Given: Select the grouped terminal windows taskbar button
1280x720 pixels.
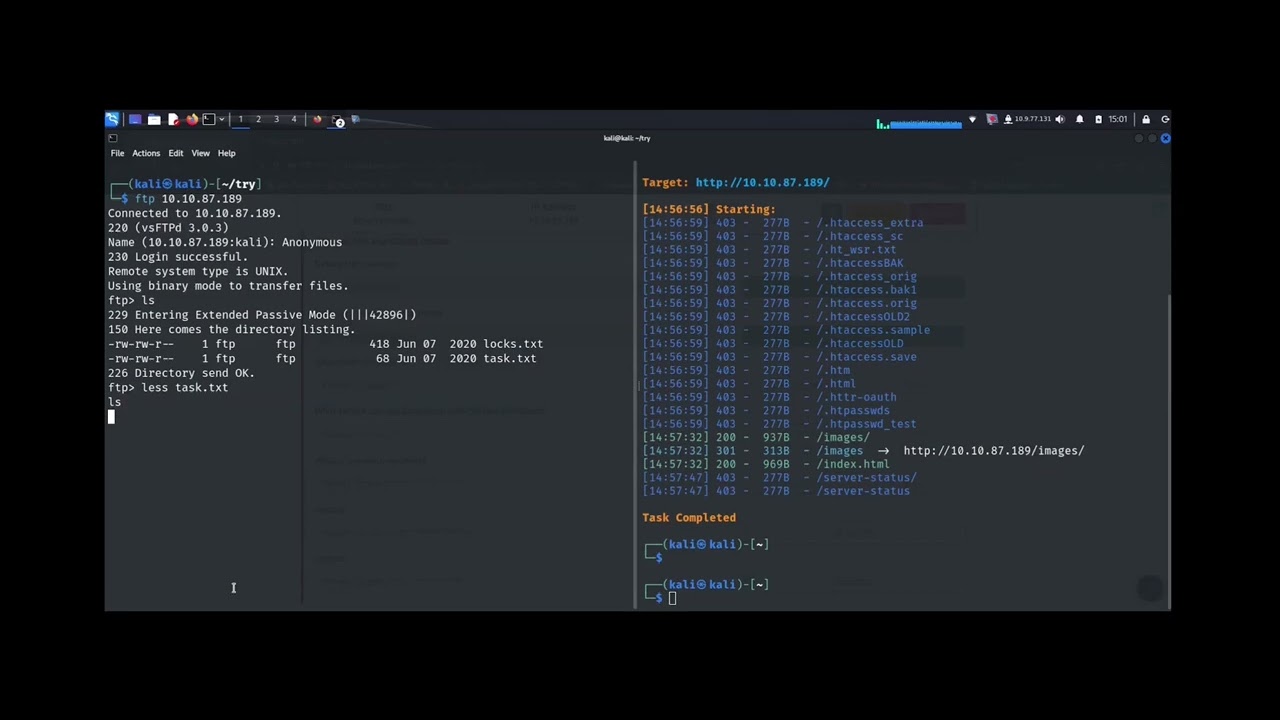Looking at the screenshot, I should (337, 120).
